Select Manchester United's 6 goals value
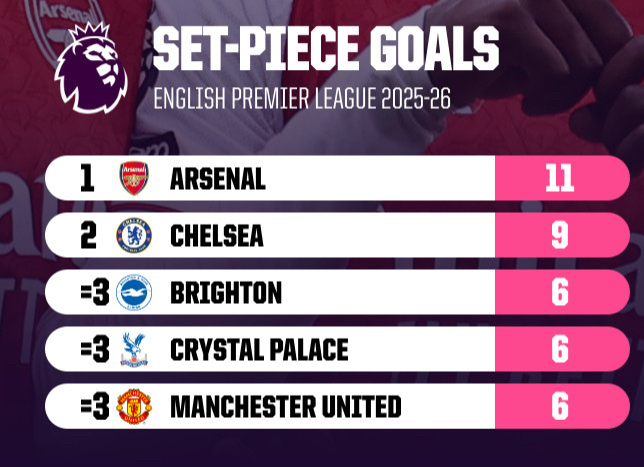 [x=559, y=407]
